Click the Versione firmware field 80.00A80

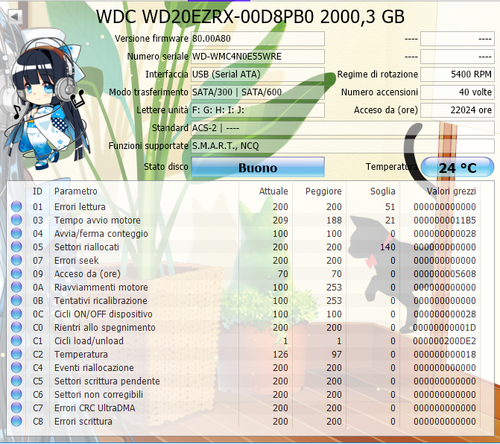(x=258, y=39)
